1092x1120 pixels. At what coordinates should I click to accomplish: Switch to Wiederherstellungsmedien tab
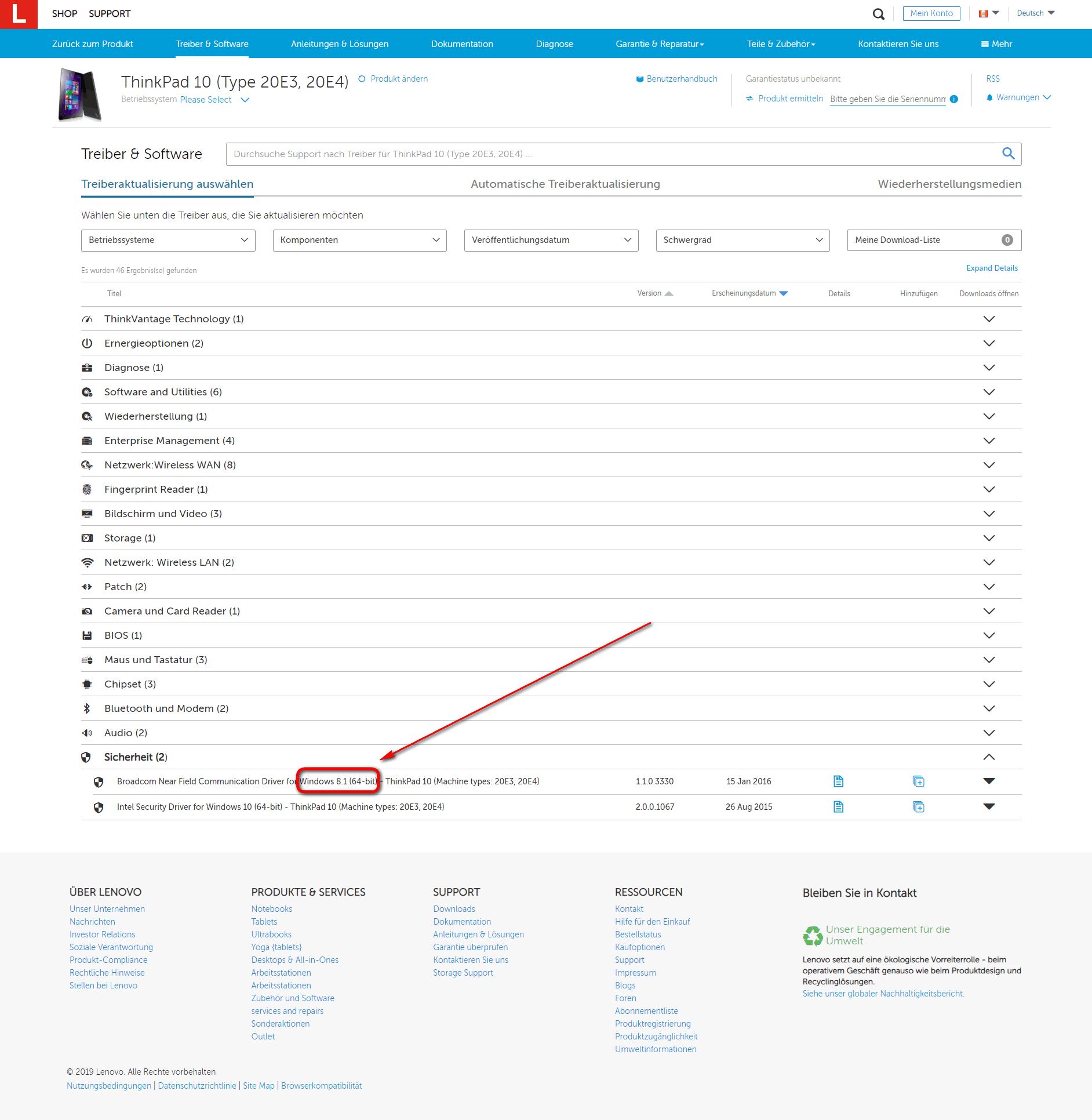(949, 184)
